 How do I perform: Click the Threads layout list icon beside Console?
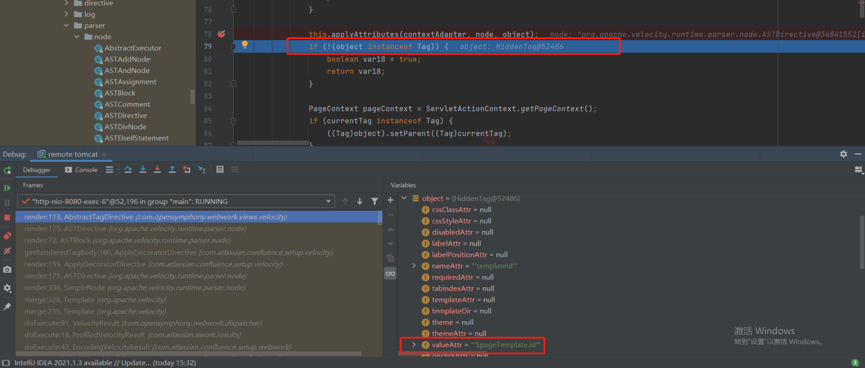point(109,170)
